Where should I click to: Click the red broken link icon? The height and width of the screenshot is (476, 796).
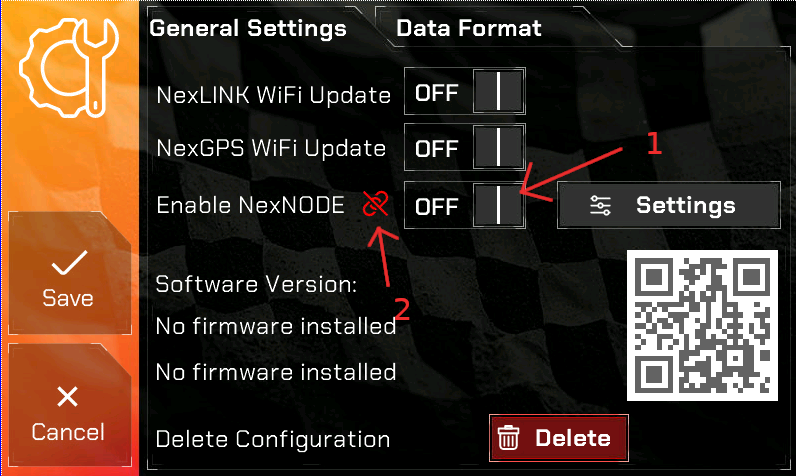tap(375, 203)
